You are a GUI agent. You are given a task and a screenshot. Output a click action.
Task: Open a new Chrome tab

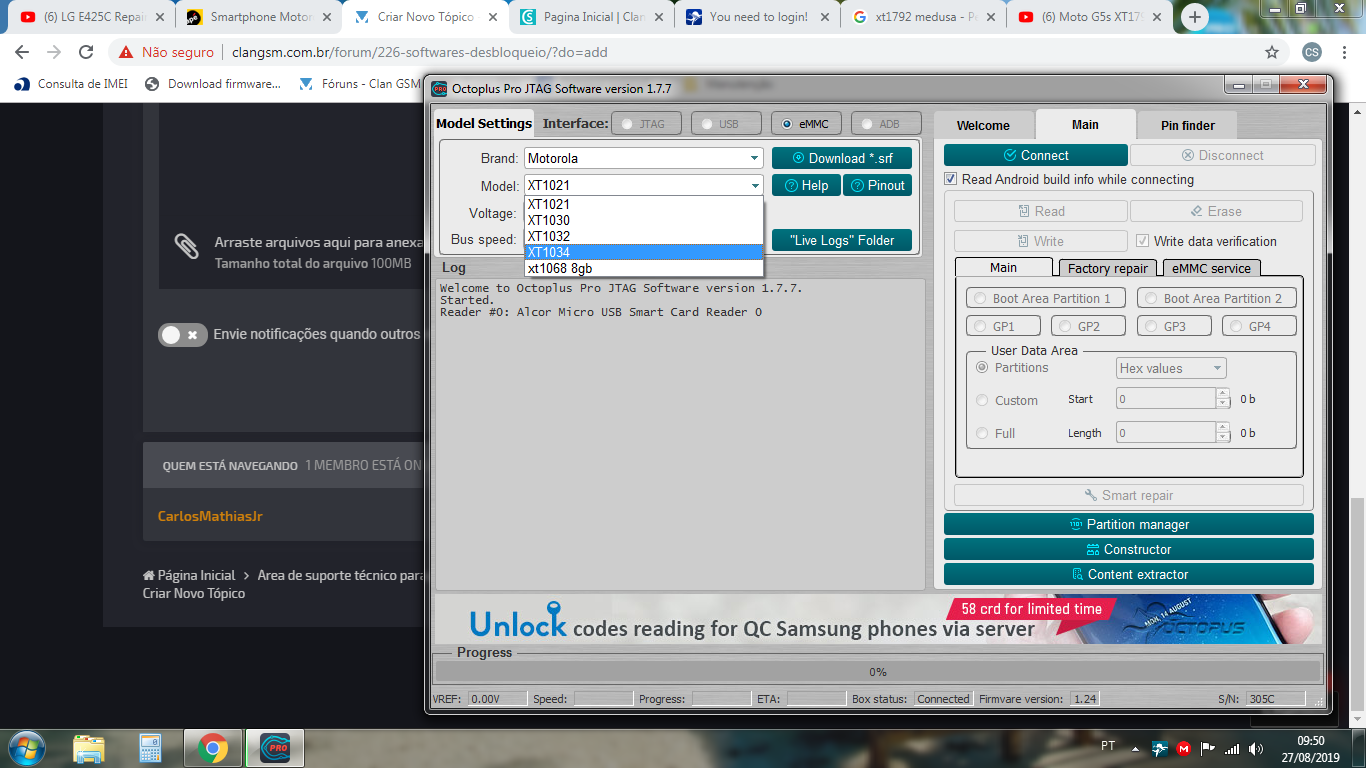[1195, 17]
